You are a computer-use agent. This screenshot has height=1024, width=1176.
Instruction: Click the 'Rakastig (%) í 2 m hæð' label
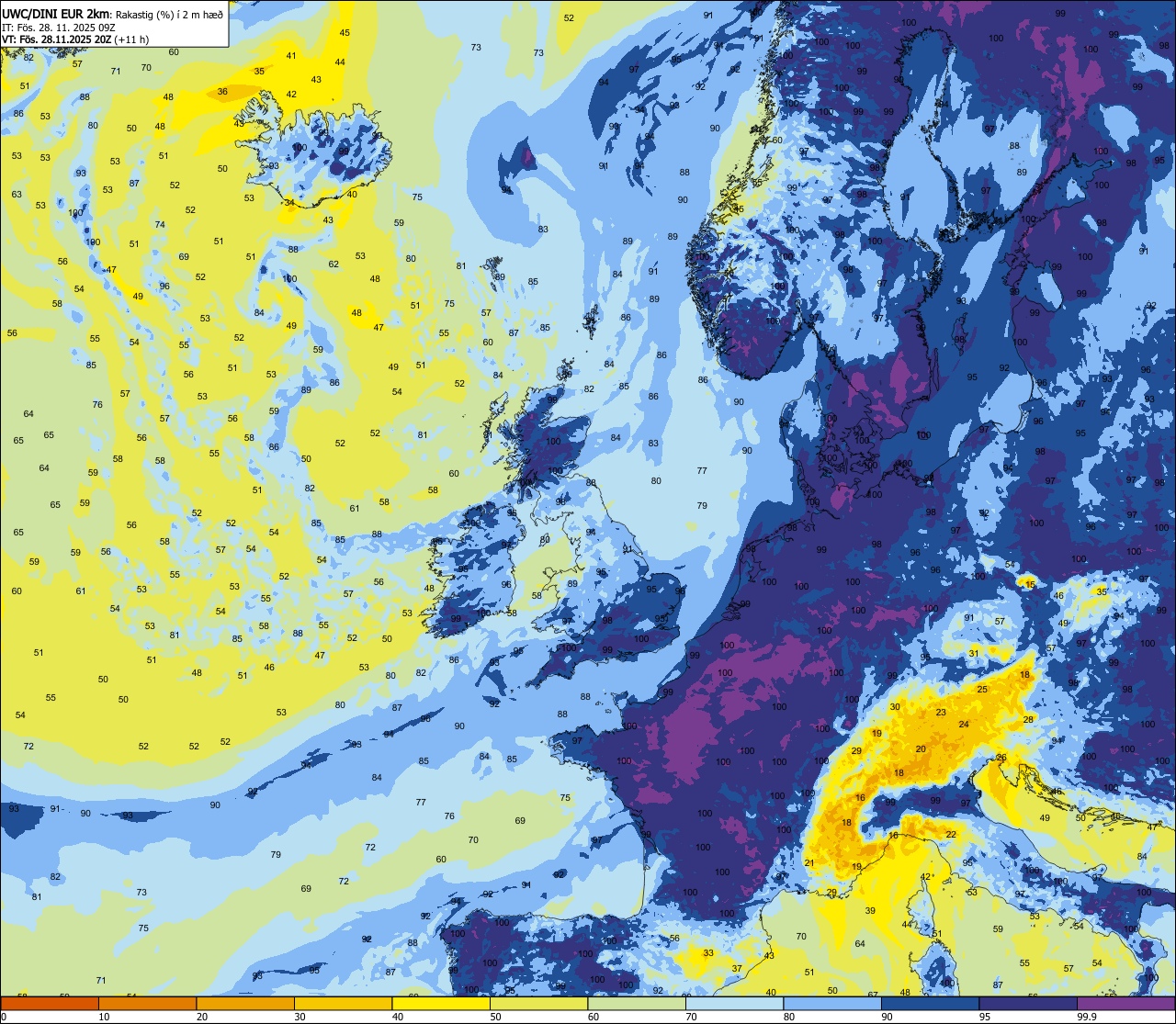click(x=169, y=14)
